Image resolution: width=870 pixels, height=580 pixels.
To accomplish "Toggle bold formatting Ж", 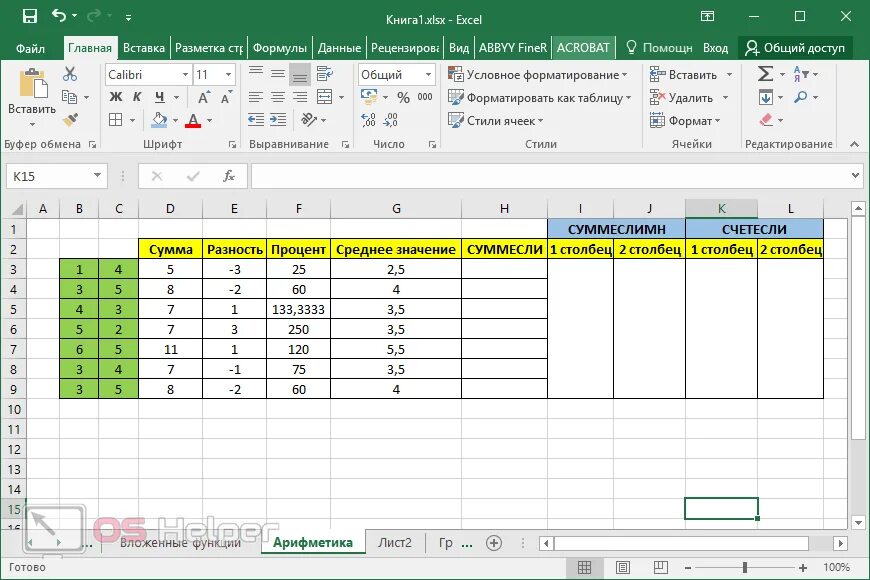I will point(115,97).
